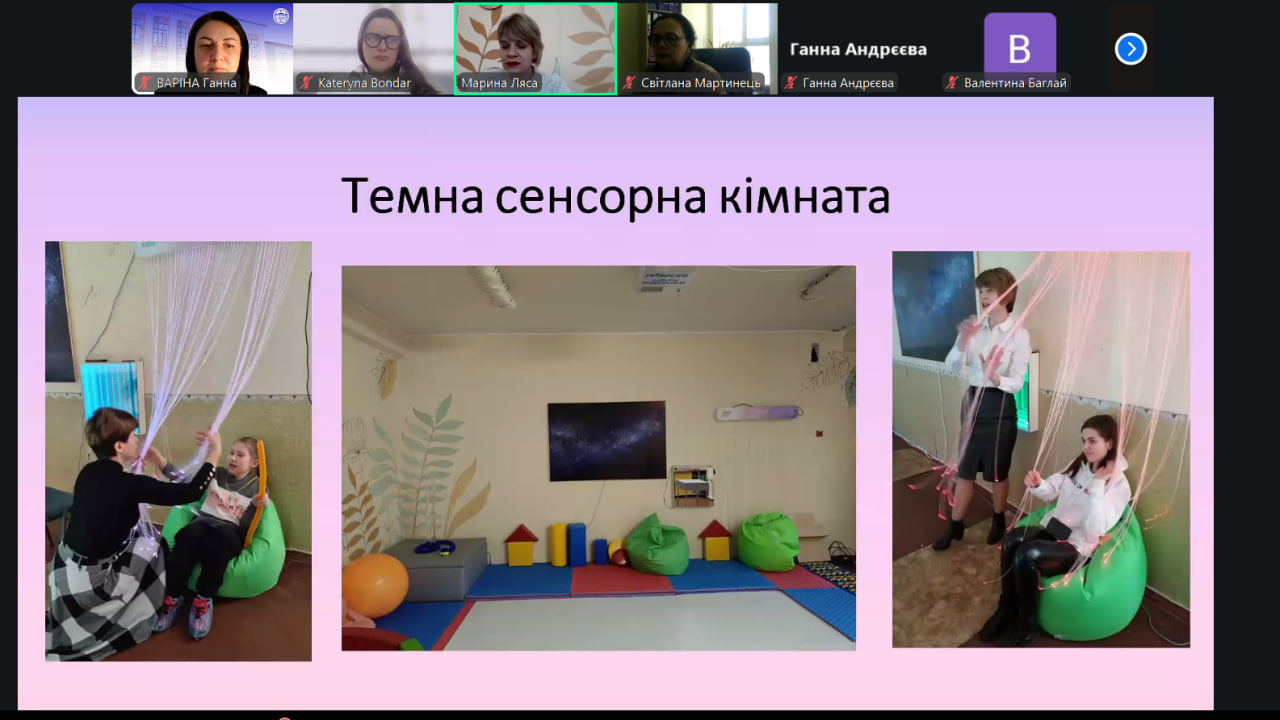Click center photo of empty sensory room
The image size is (1280, 720).
coord(598,457)
